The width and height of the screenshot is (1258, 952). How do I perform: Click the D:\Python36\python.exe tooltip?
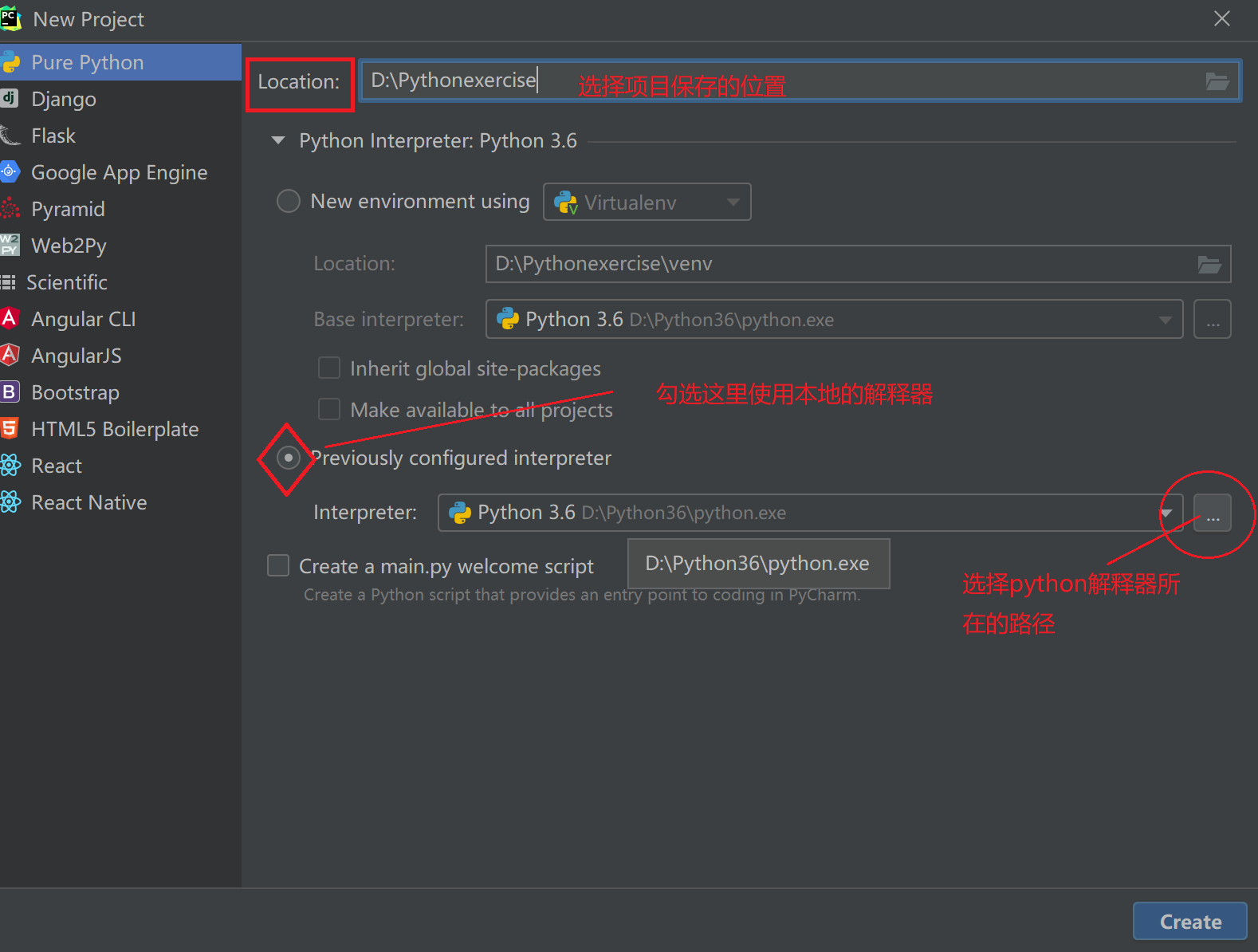click(758, 564)
